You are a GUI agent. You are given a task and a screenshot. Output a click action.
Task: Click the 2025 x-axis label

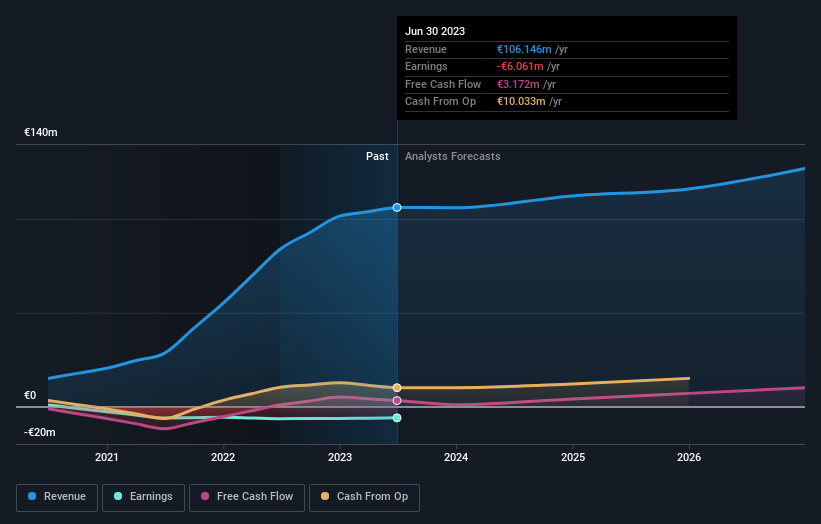[573, 458]
